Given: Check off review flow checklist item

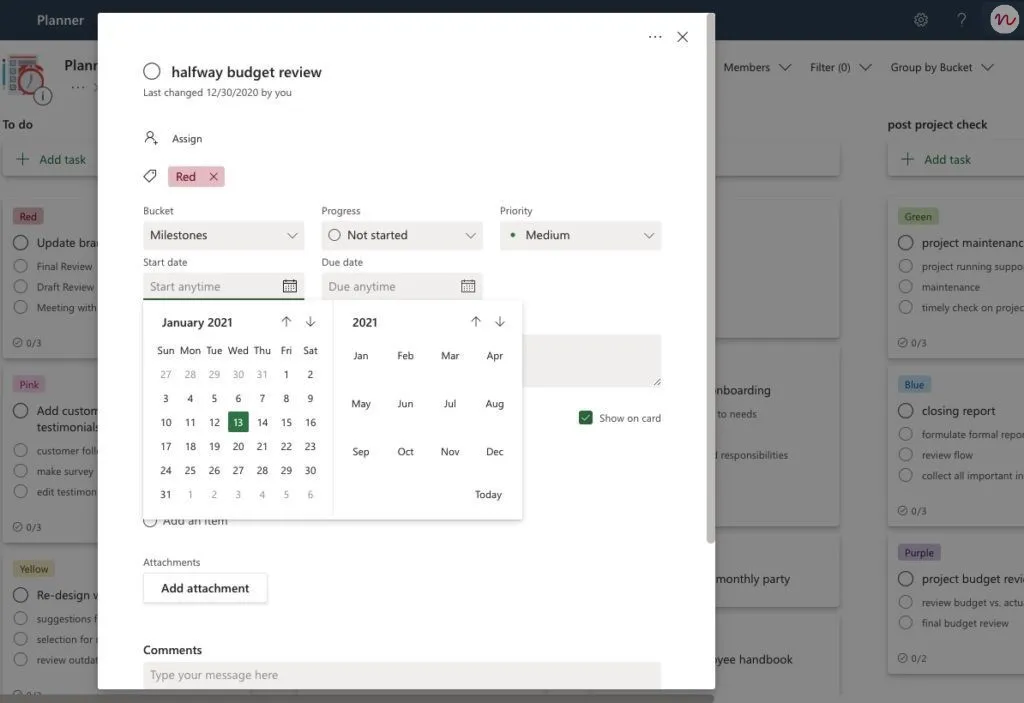Looking at the screenshot, I should coord(905,455).
